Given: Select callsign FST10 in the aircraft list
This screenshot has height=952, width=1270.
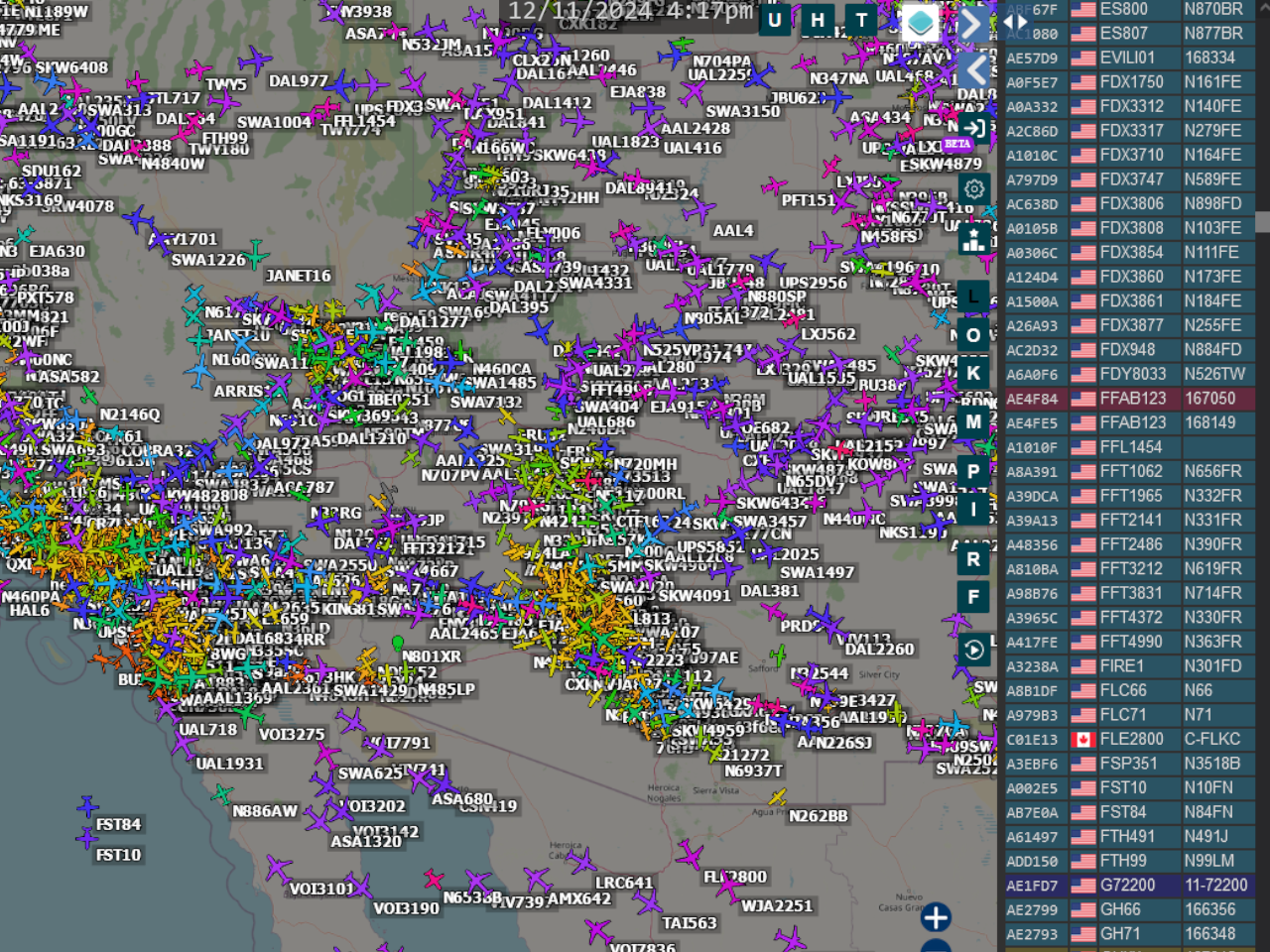Looking at the screenshot, I should (1123, 788).
